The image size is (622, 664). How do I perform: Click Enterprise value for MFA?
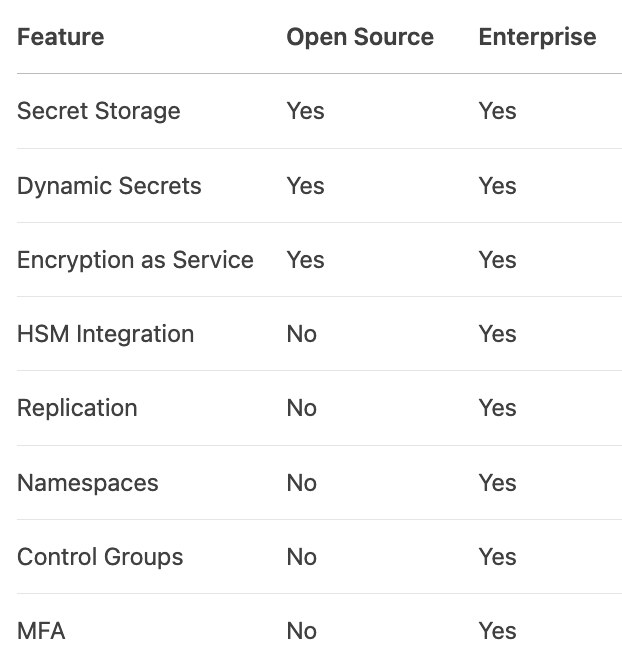497,631
